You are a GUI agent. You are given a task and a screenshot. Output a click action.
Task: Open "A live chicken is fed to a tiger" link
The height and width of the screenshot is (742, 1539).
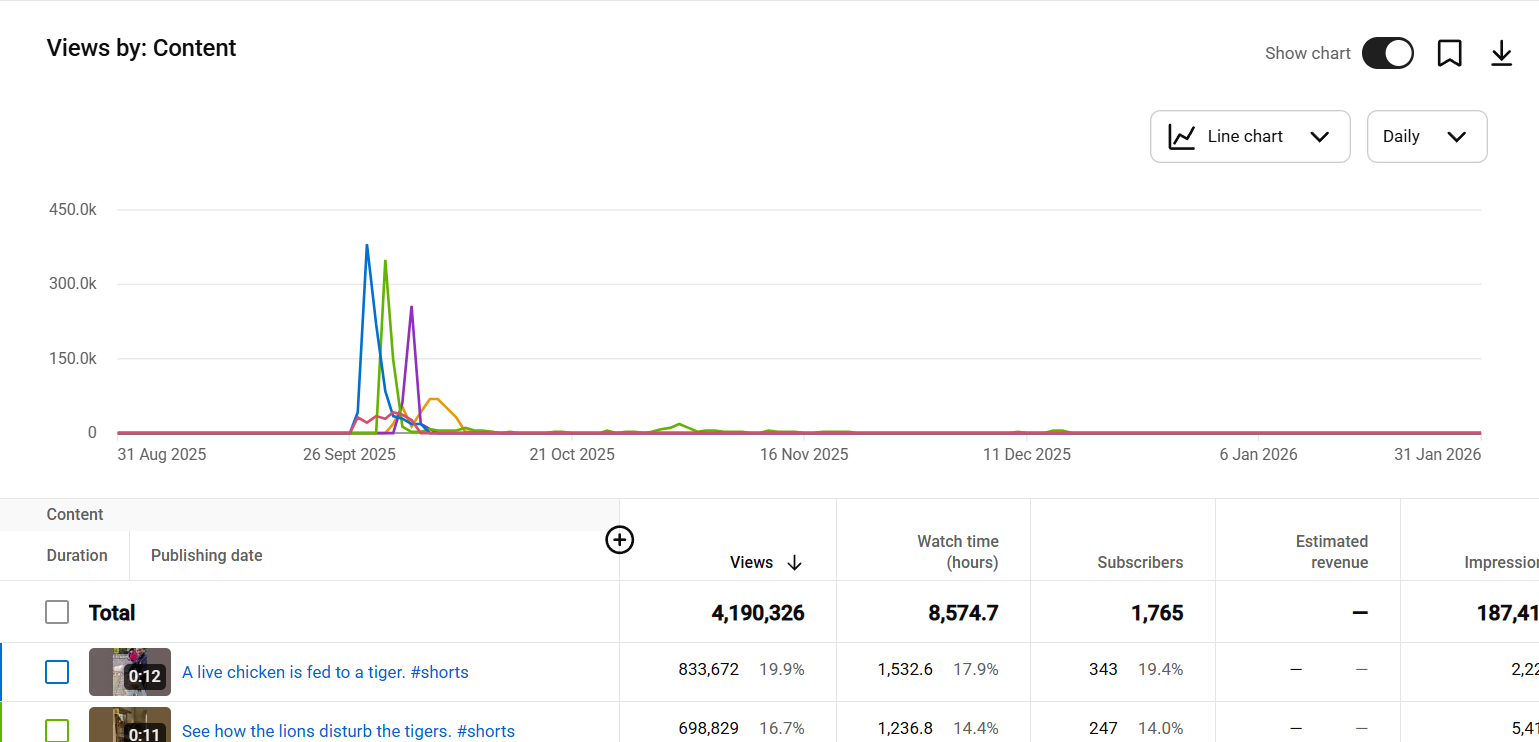point(325,672)
